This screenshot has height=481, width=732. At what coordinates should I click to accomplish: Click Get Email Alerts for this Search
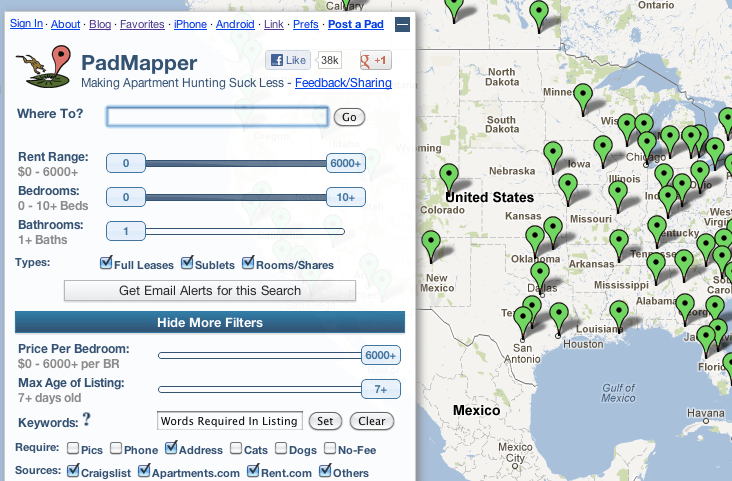point(210,290)
